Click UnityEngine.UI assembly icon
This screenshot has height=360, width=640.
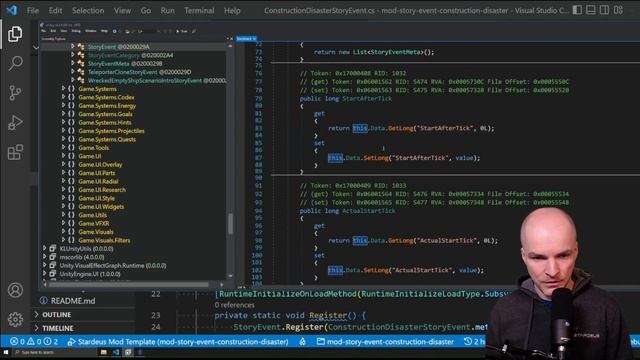click(x=53, y=274)
